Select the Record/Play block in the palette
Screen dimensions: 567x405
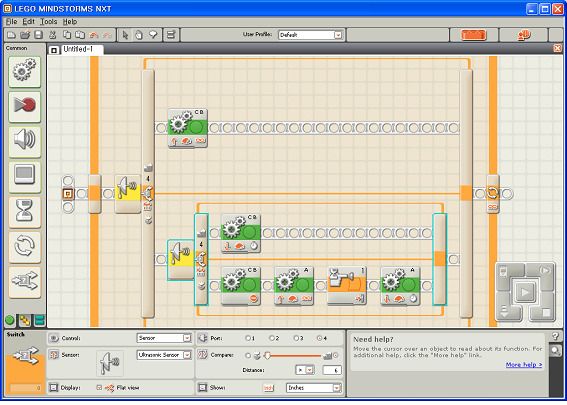(x=25, y=106)
